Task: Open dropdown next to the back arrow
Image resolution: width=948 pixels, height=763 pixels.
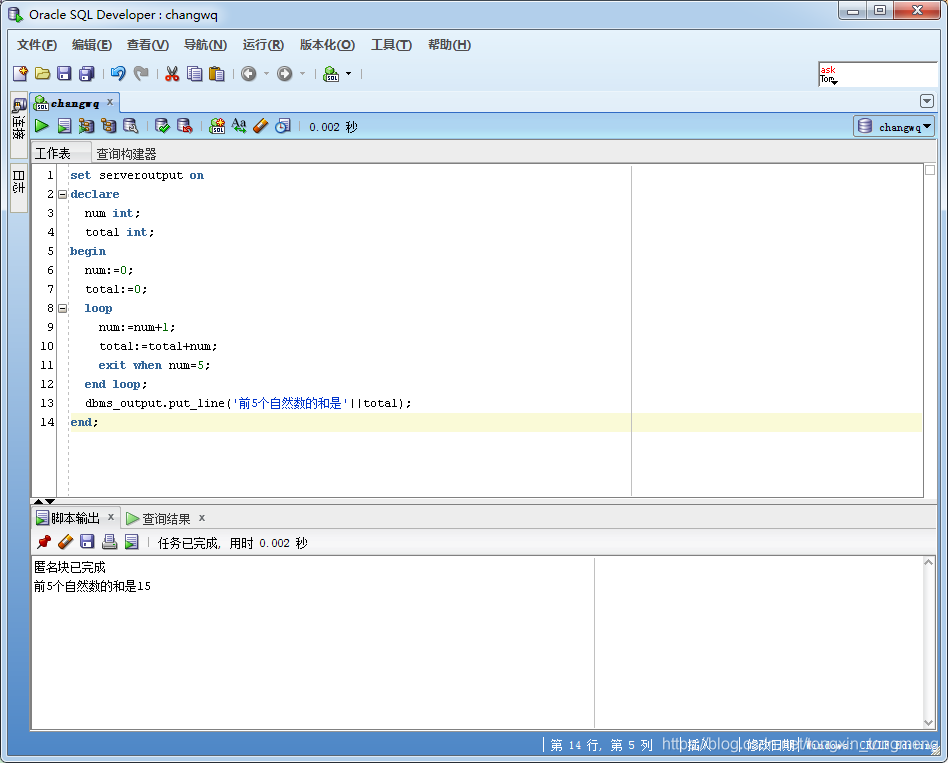Action: (x=266, y=74)
